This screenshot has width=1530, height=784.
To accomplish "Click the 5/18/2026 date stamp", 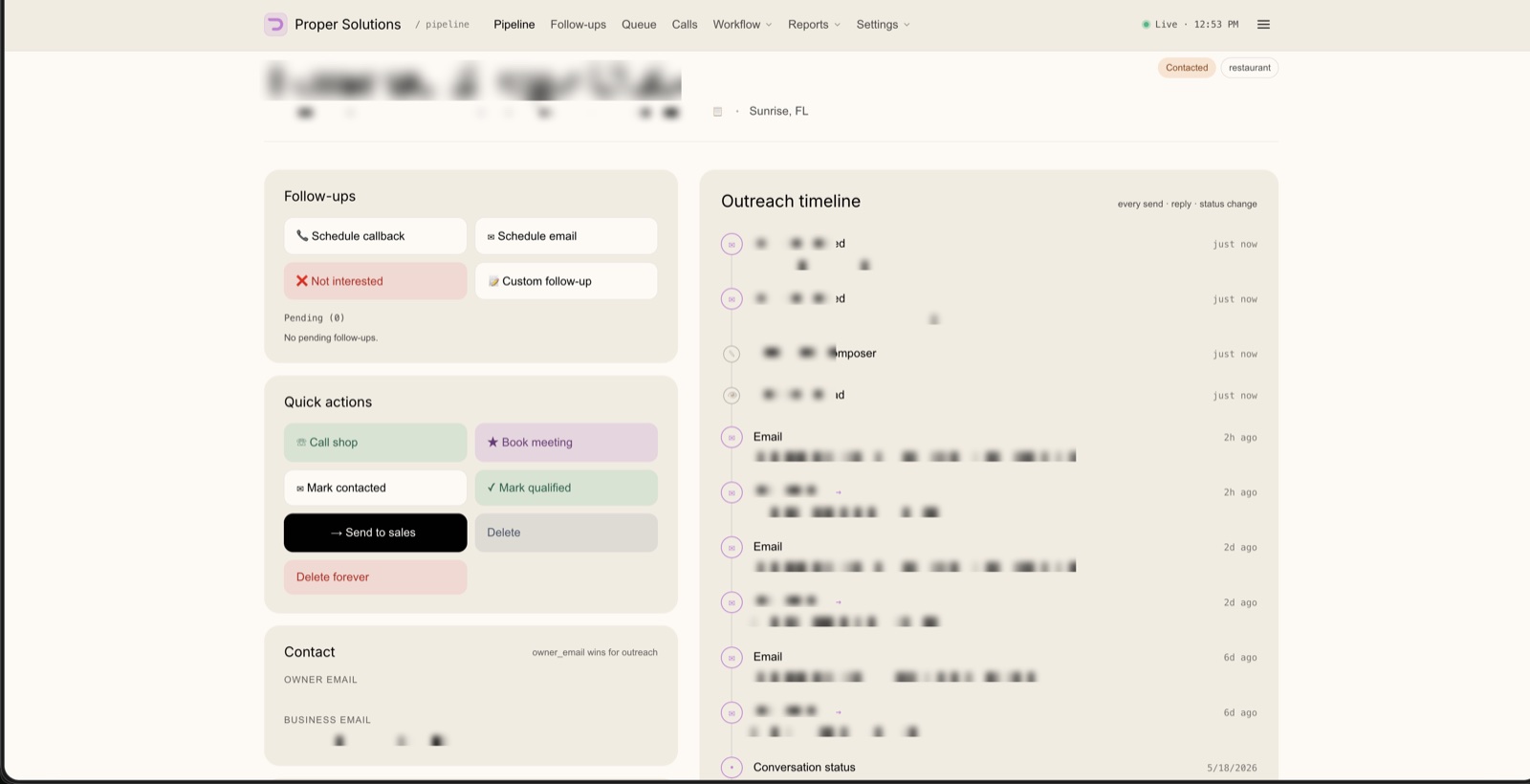I will (x=1232, y=769).
